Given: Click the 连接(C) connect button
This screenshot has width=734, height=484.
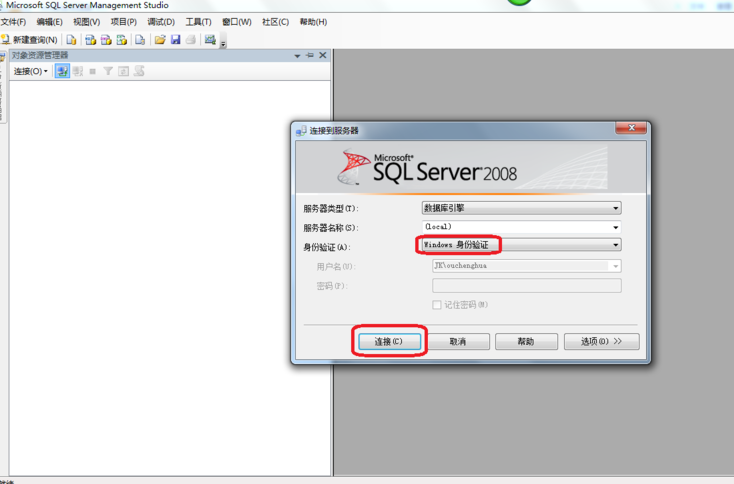Looking at the screenshot, I should point(389,341).
